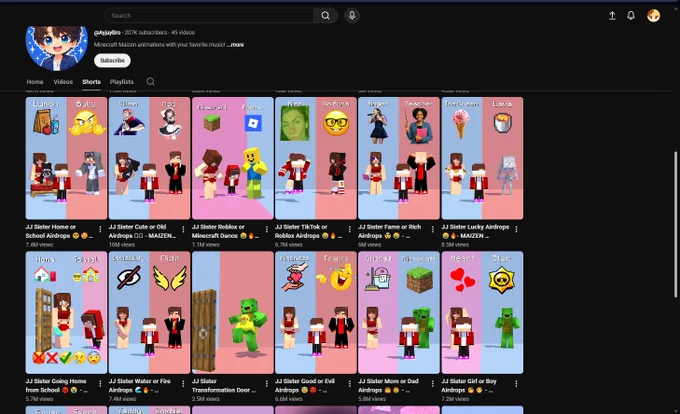The width and height of the screenshot is (680, 414).
Task: Open the Playlists tab
Action: (x=121, y=81)
